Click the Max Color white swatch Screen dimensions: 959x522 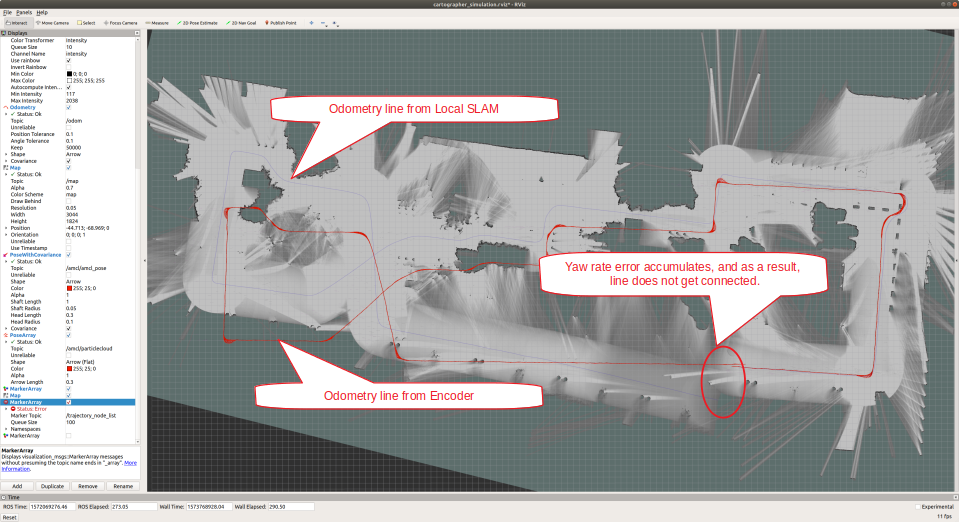coord(69,81)
